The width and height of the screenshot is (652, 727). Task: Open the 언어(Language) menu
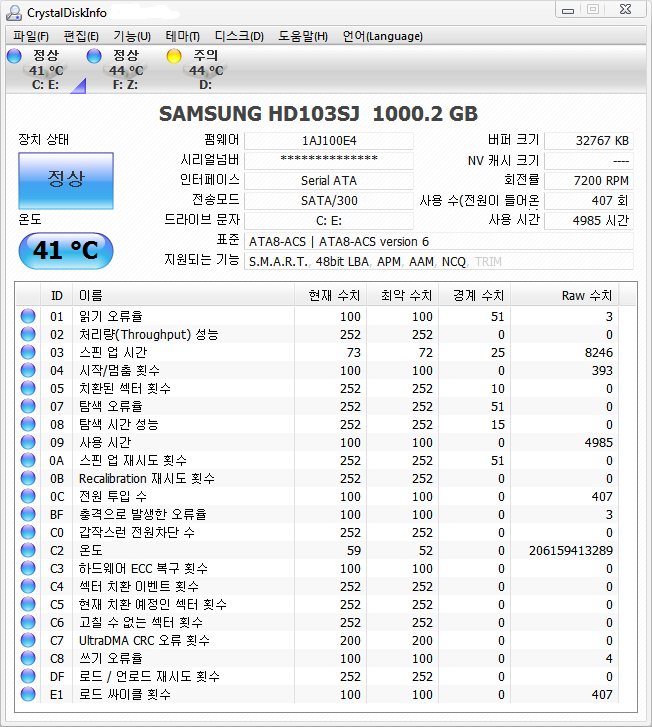[x=383, y=36]
